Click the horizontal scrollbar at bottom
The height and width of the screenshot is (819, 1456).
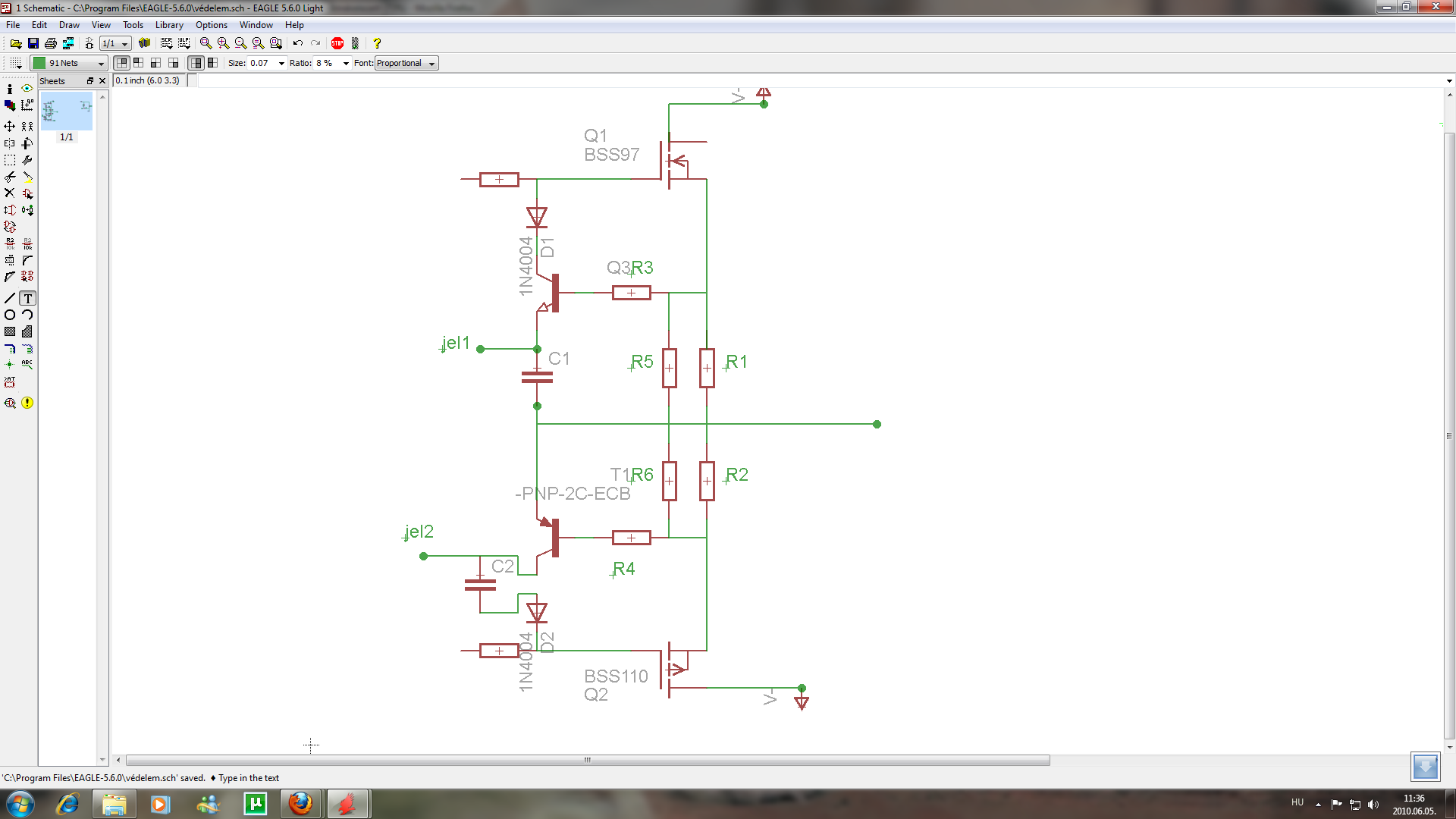[x=588, y=760]
